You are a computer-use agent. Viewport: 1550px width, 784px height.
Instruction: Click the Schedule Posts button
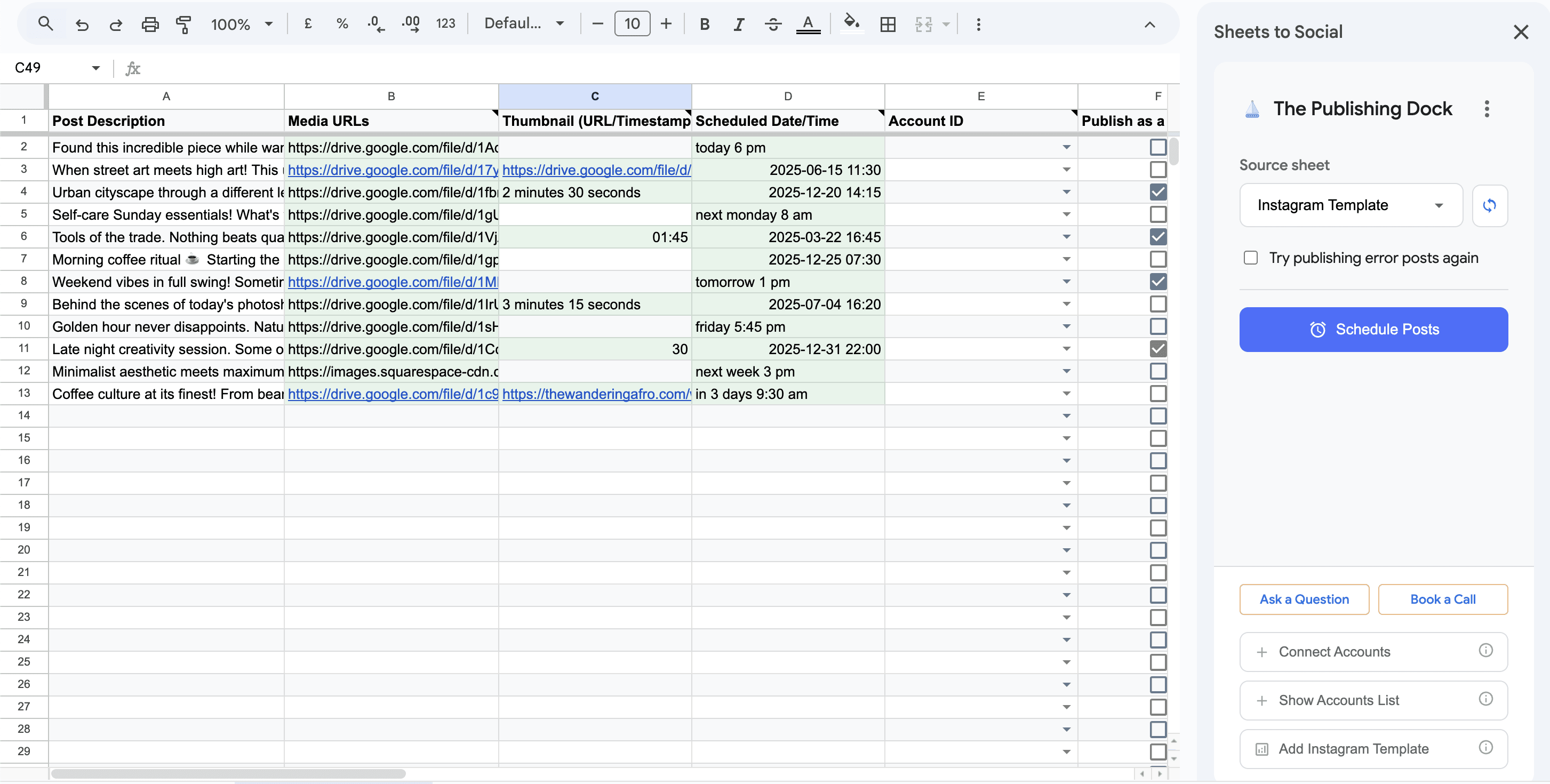pyautogui.click(x=1373, y=329)
